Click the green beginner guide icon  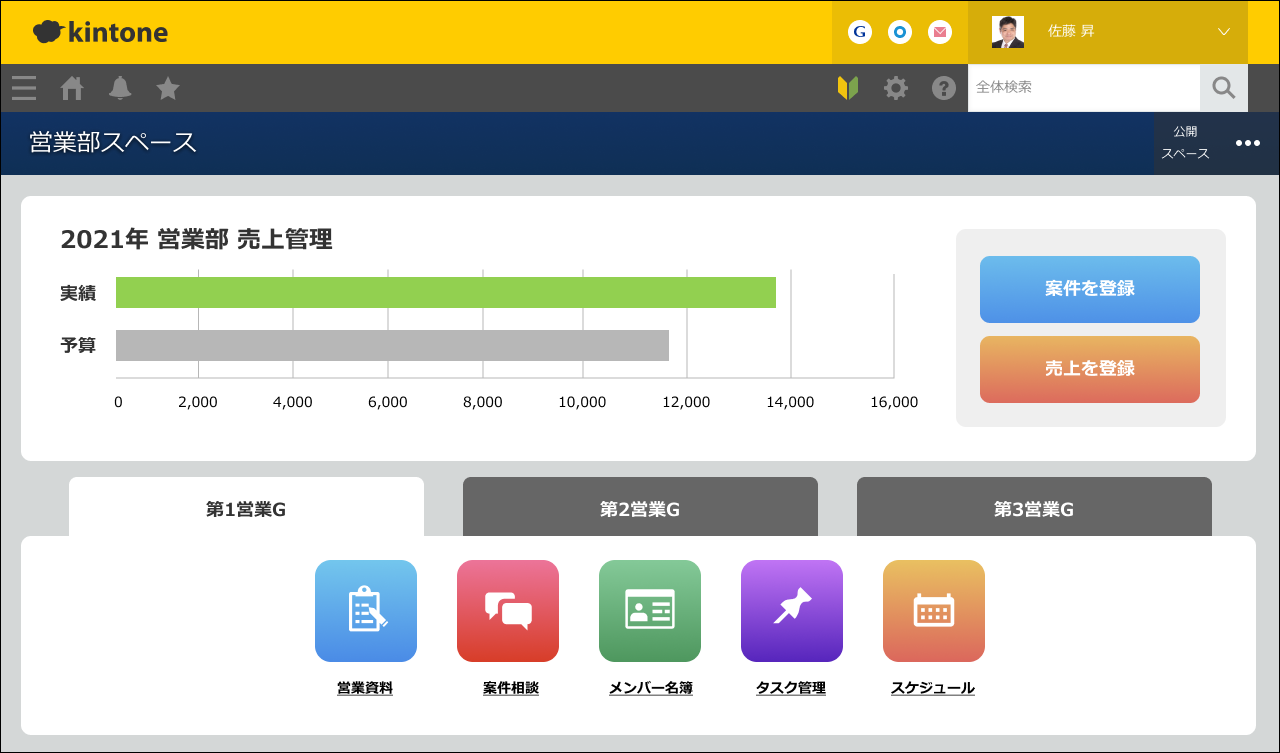(x=848, y=88)
